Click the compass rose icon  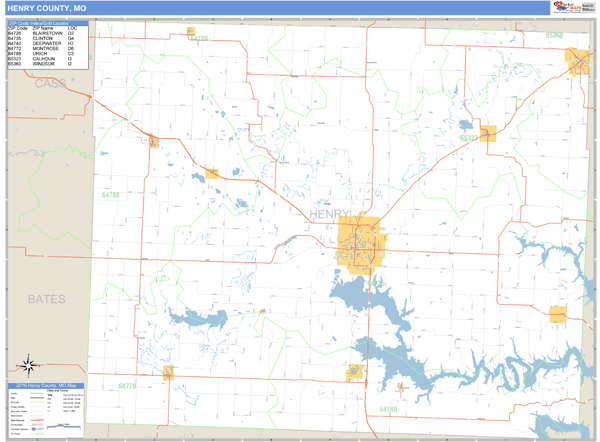[26, 365]
